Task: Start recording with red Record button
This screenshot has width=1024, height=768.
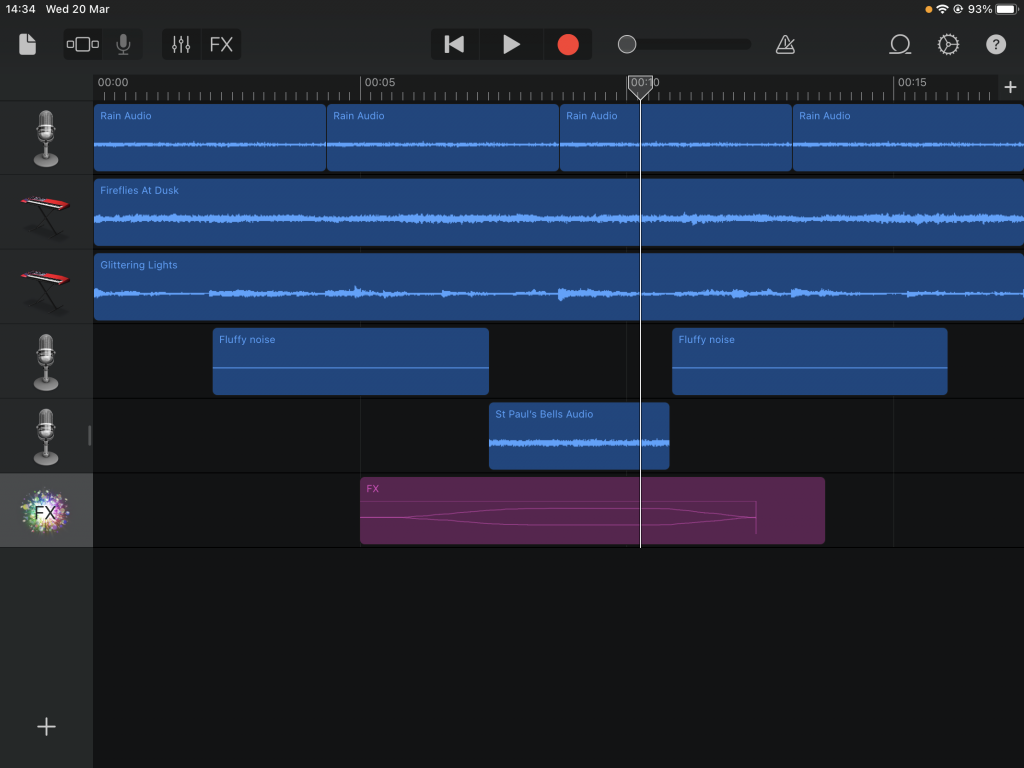Action: coord(568,44)
